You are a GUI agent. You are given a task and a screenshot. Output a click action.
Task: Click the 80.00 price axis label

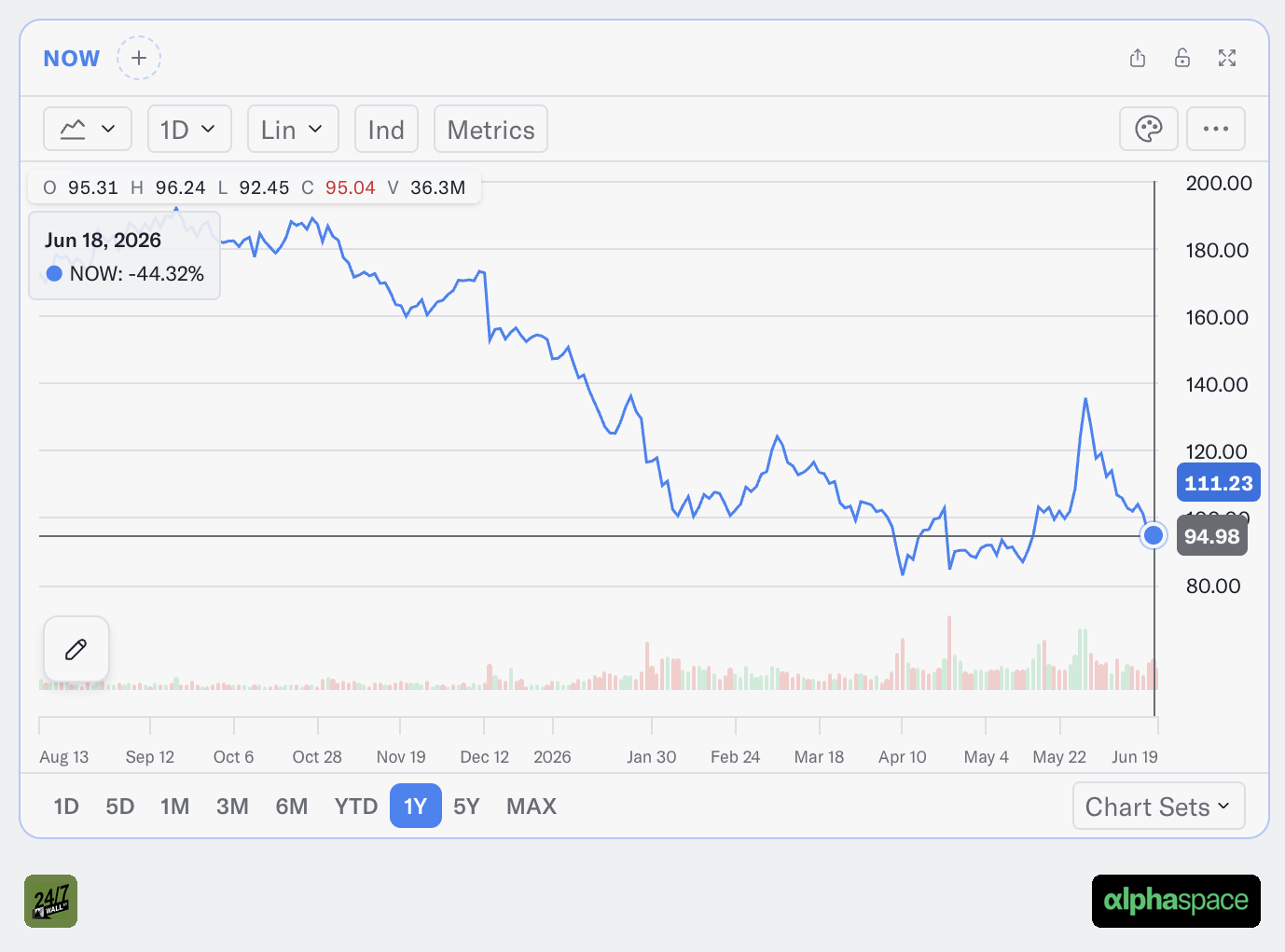tap(1213, 586)
